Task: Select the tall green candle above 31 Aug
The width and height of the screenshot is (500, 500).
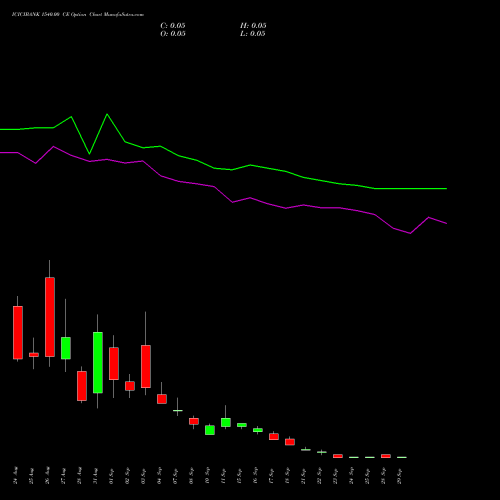Action: (x=98, y=362)
